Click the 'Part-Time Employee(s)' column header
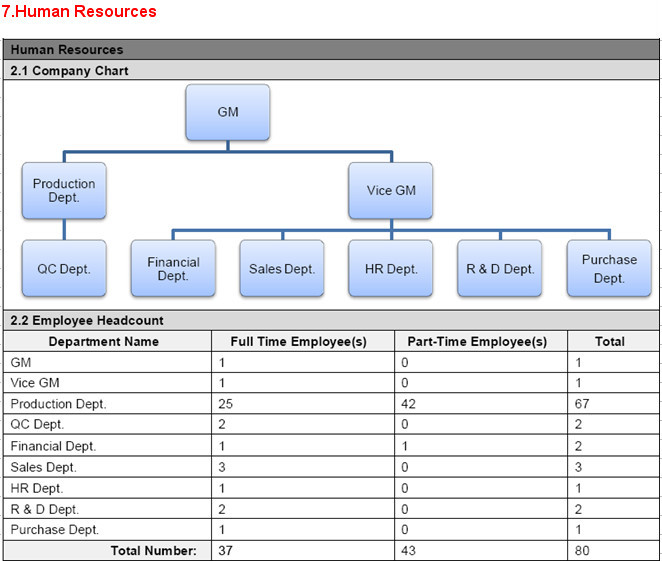The width and height of the screenshot is (662, 561). 481,341
